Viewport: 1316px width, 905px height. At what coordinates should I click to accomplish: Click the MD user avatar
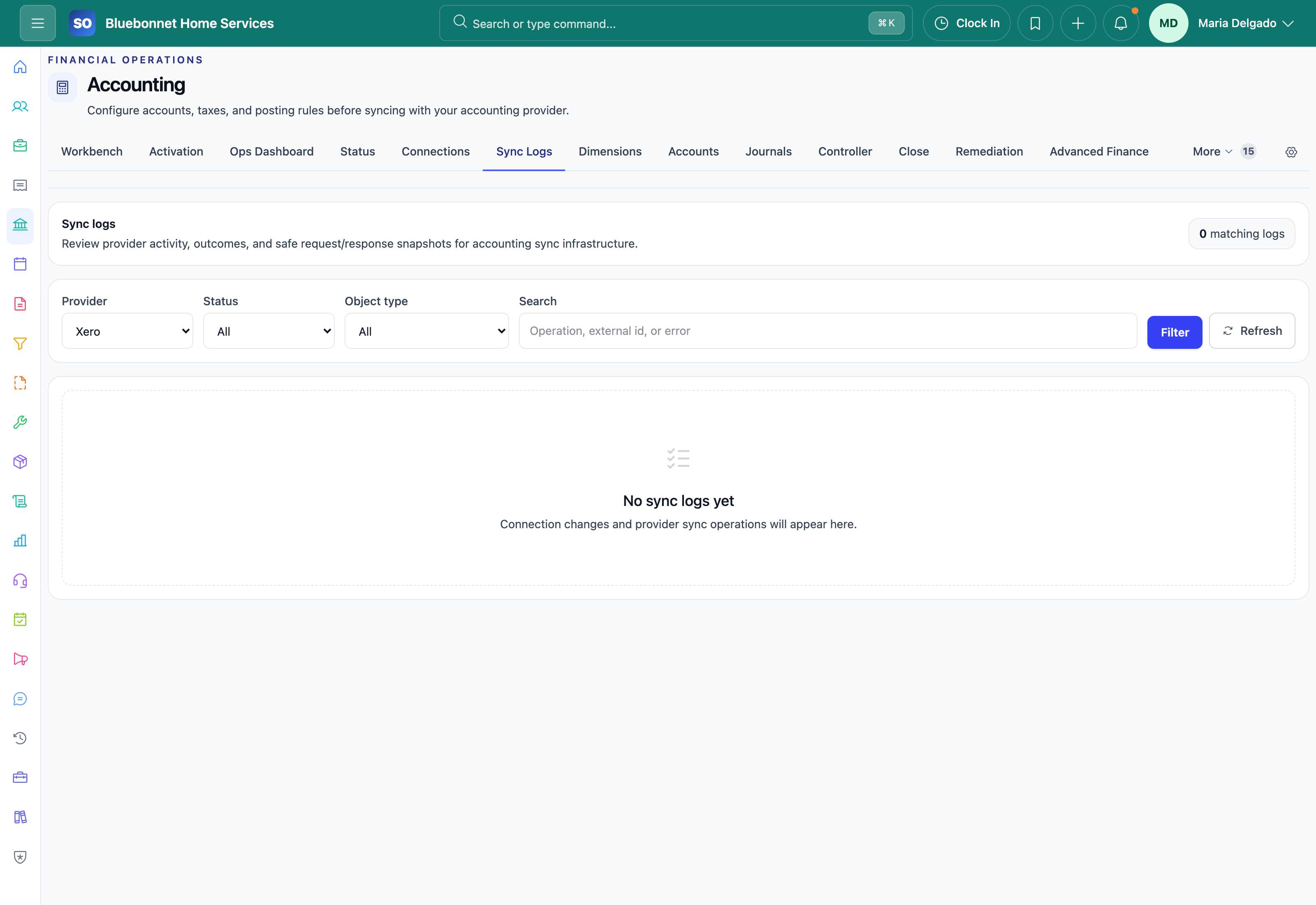[x=1168, y=23]
